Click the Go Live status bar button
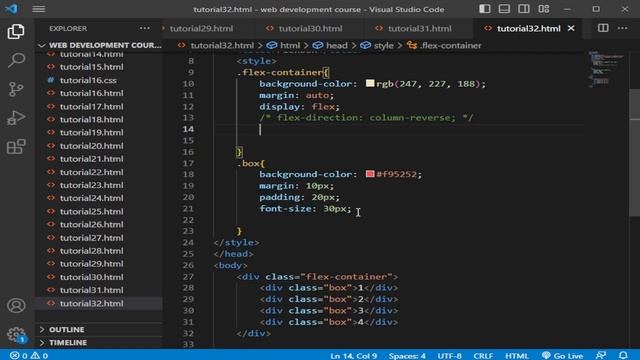The height and width of the screenshot is (360, 640). 562,356
